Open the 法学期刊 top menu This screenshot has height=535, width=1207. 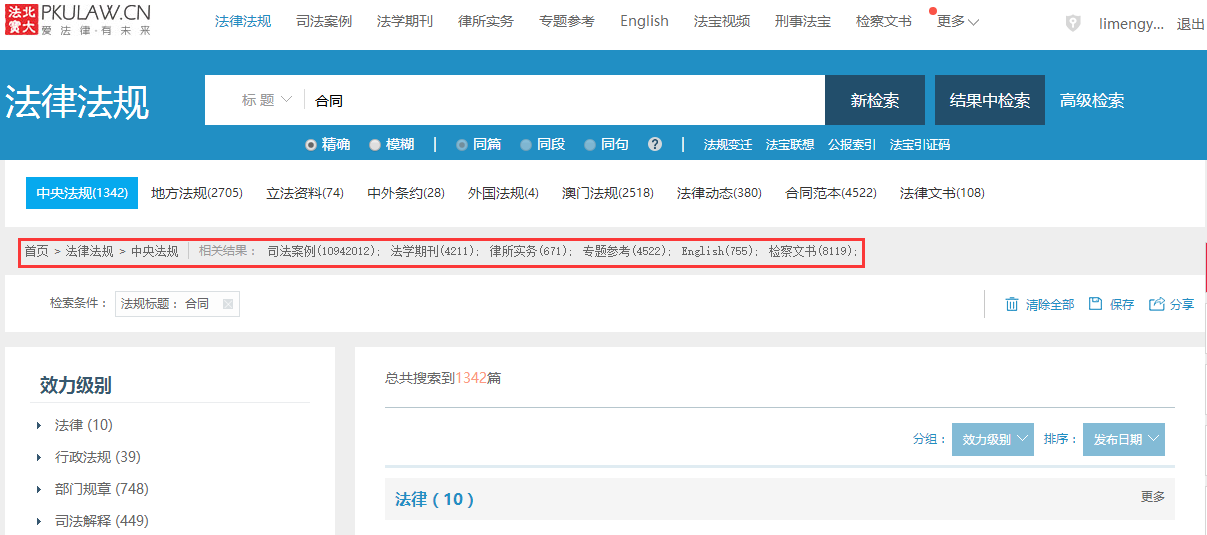[x=405, y=21]
